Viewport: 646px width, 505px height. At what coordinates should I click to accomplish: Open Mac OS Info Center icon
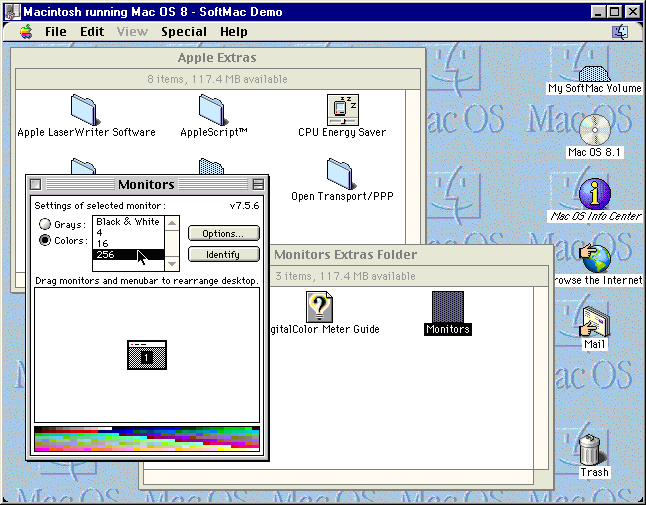(595, 194)
